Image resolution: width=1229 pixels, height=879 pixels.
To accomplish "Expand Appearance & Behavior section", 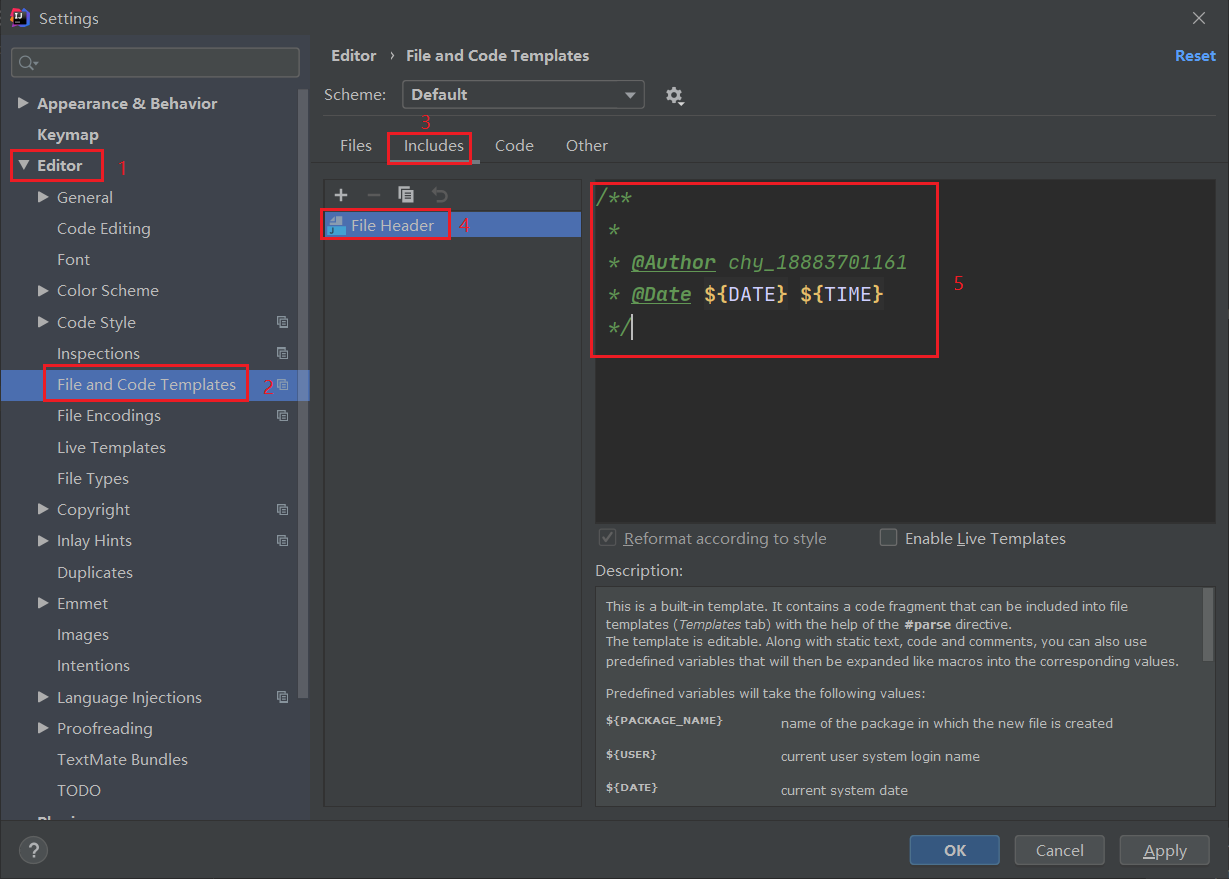I will point(24,103).
